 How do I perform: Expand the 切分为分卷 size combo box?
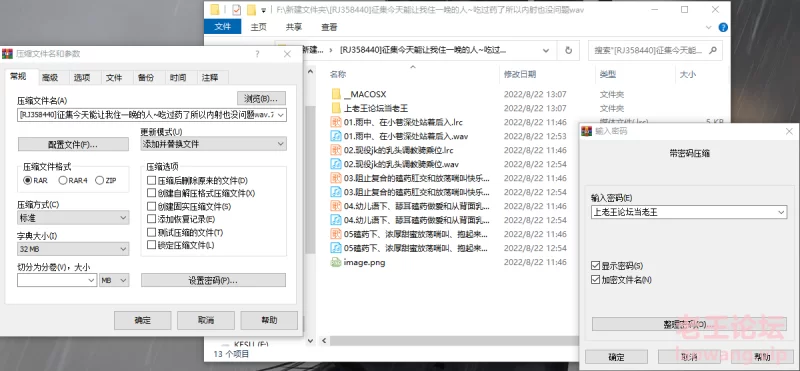coord(91,280)
